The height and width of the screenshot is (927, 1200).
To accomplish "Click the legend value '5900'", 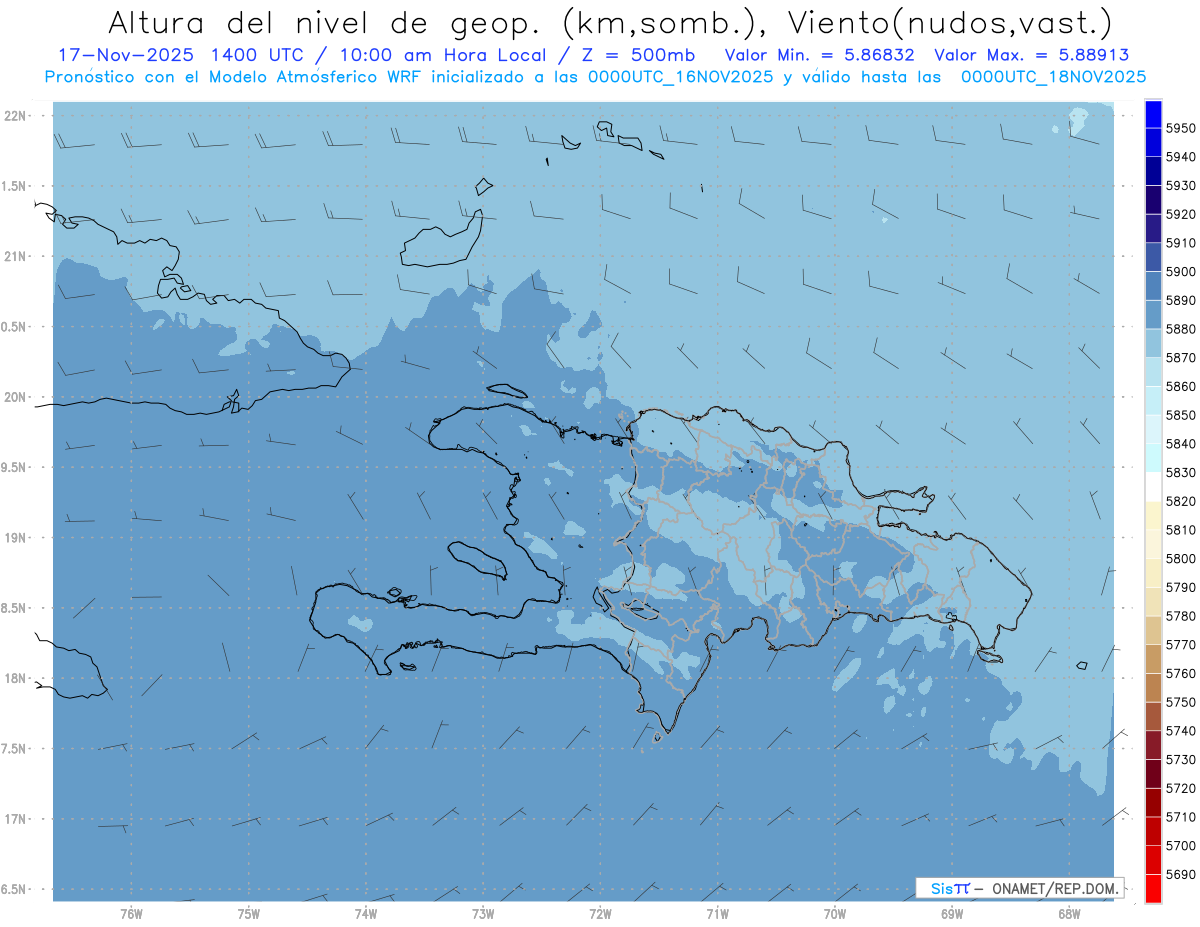I will pos(1181,271).
